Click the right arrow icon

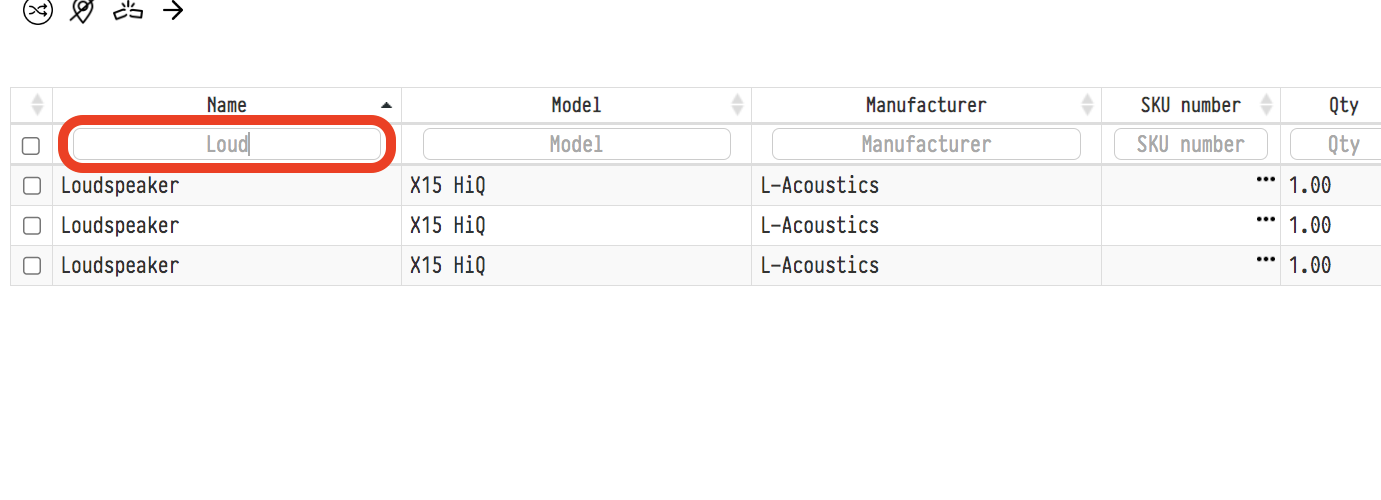[x=173, y=11]
